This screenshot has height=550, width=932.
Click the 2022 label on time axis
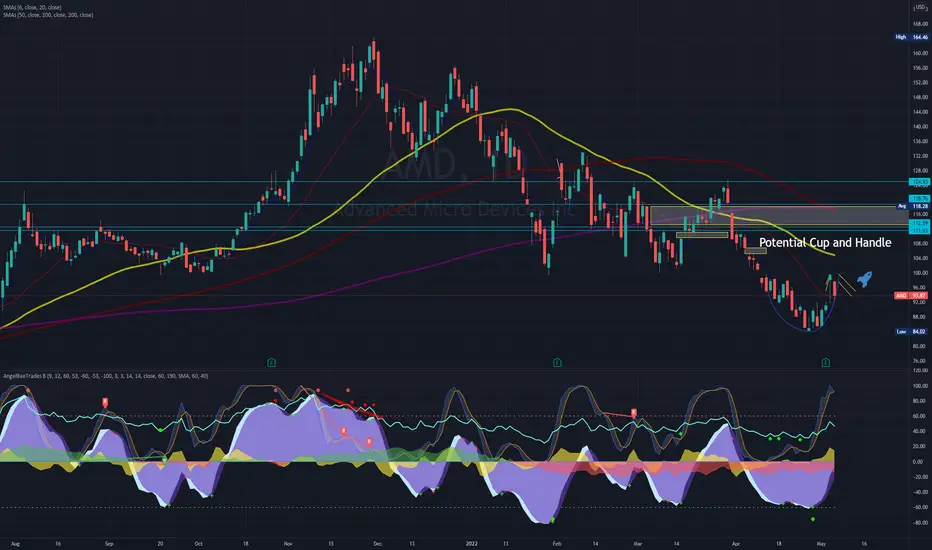click(471, 543)
